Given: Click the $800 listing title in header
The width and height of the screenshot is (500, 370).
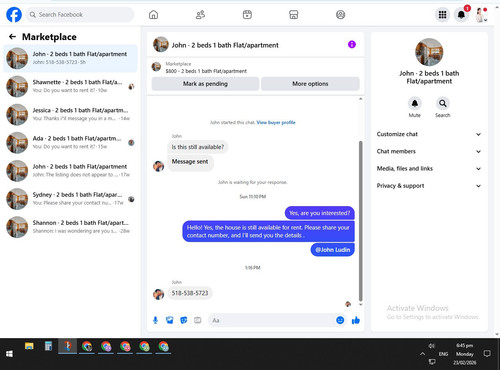Looking at the screenshot, I should 206,71.
